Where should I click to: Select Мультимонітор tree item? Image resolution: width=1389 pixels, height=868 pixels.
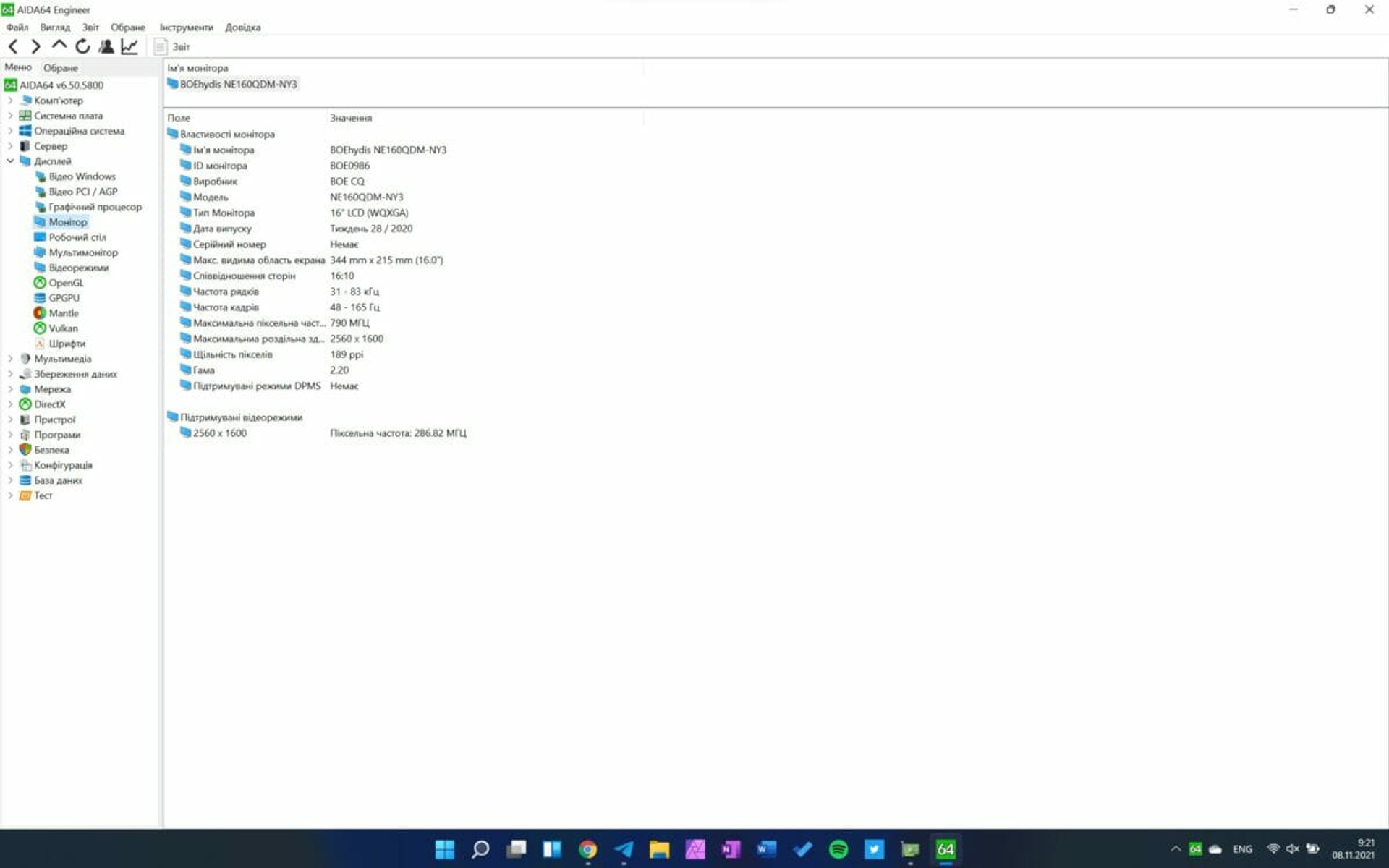(83, 252)
